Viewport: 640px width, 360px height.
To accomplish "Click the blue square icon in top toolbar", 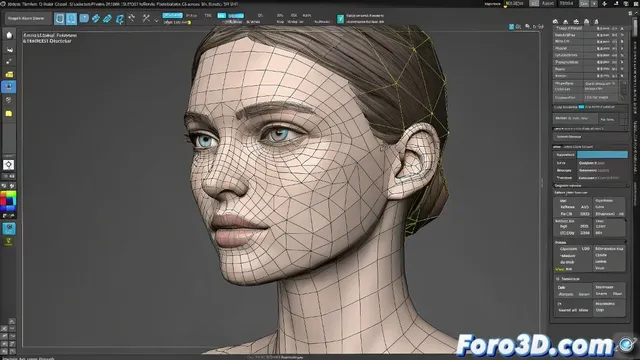I will click(84, 18).
